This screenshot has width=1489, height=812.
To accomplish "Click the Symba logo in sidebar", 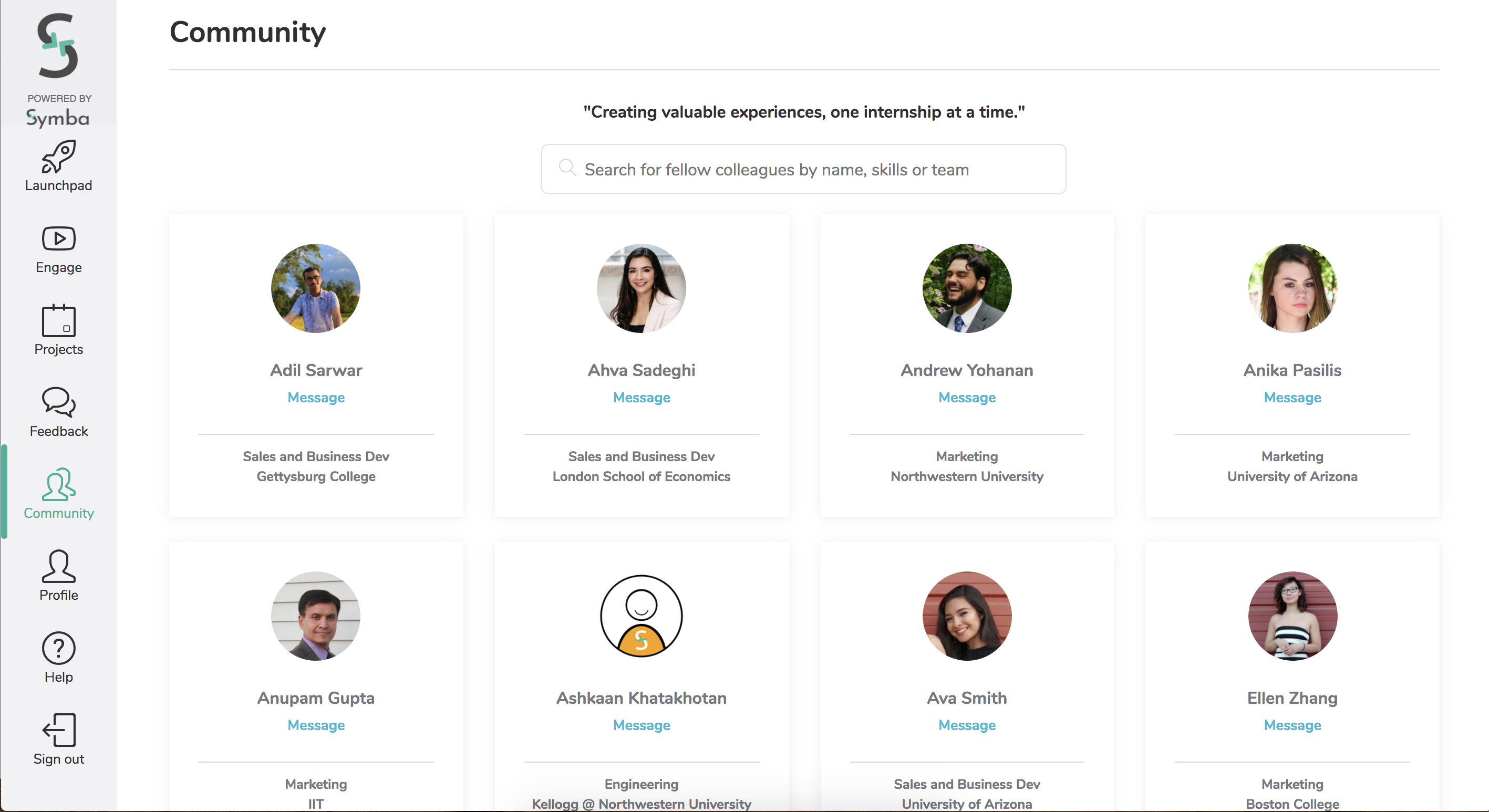I will point(58,46).
